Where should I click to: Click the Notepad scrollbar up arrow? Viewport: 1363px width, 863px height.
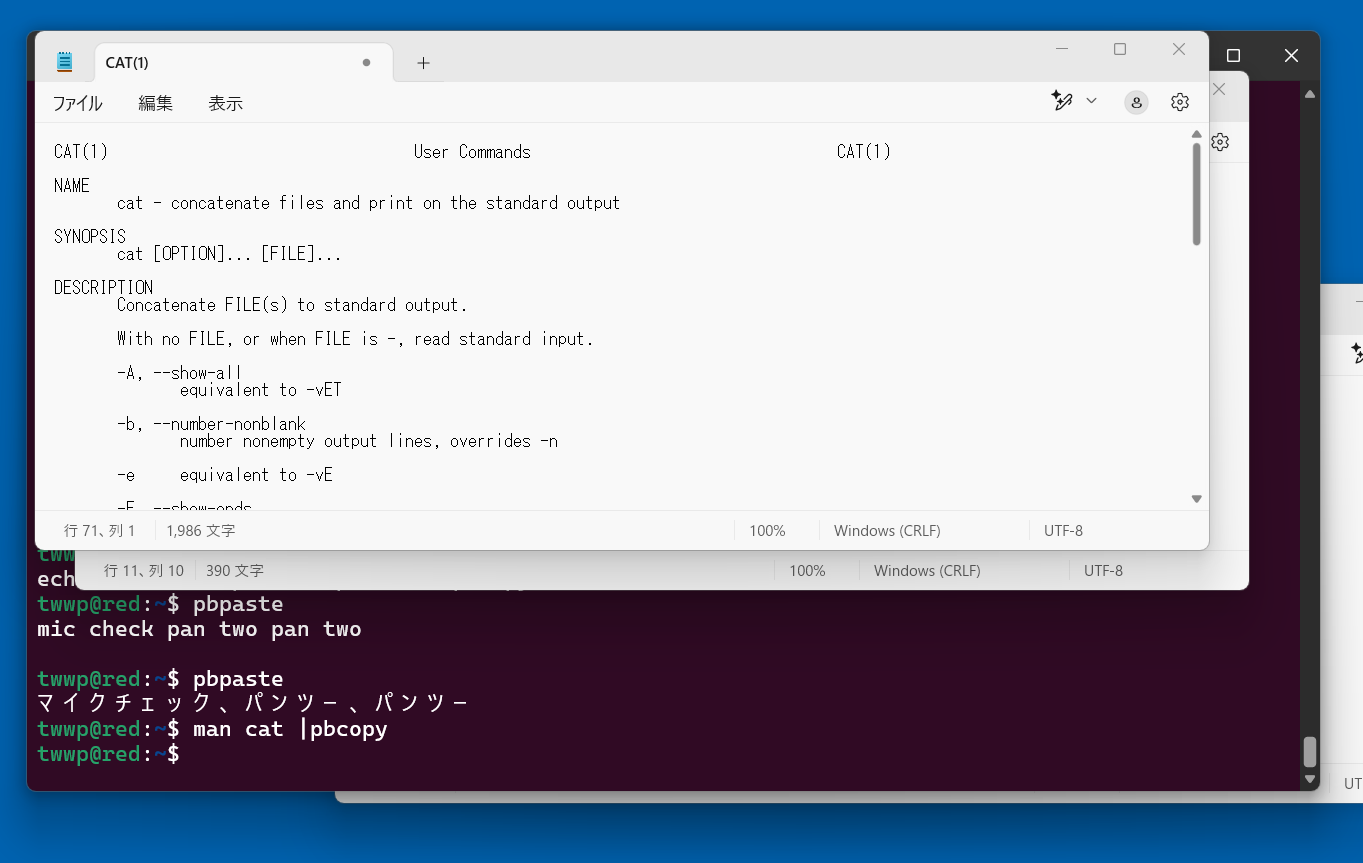[x=1196, y=134]
